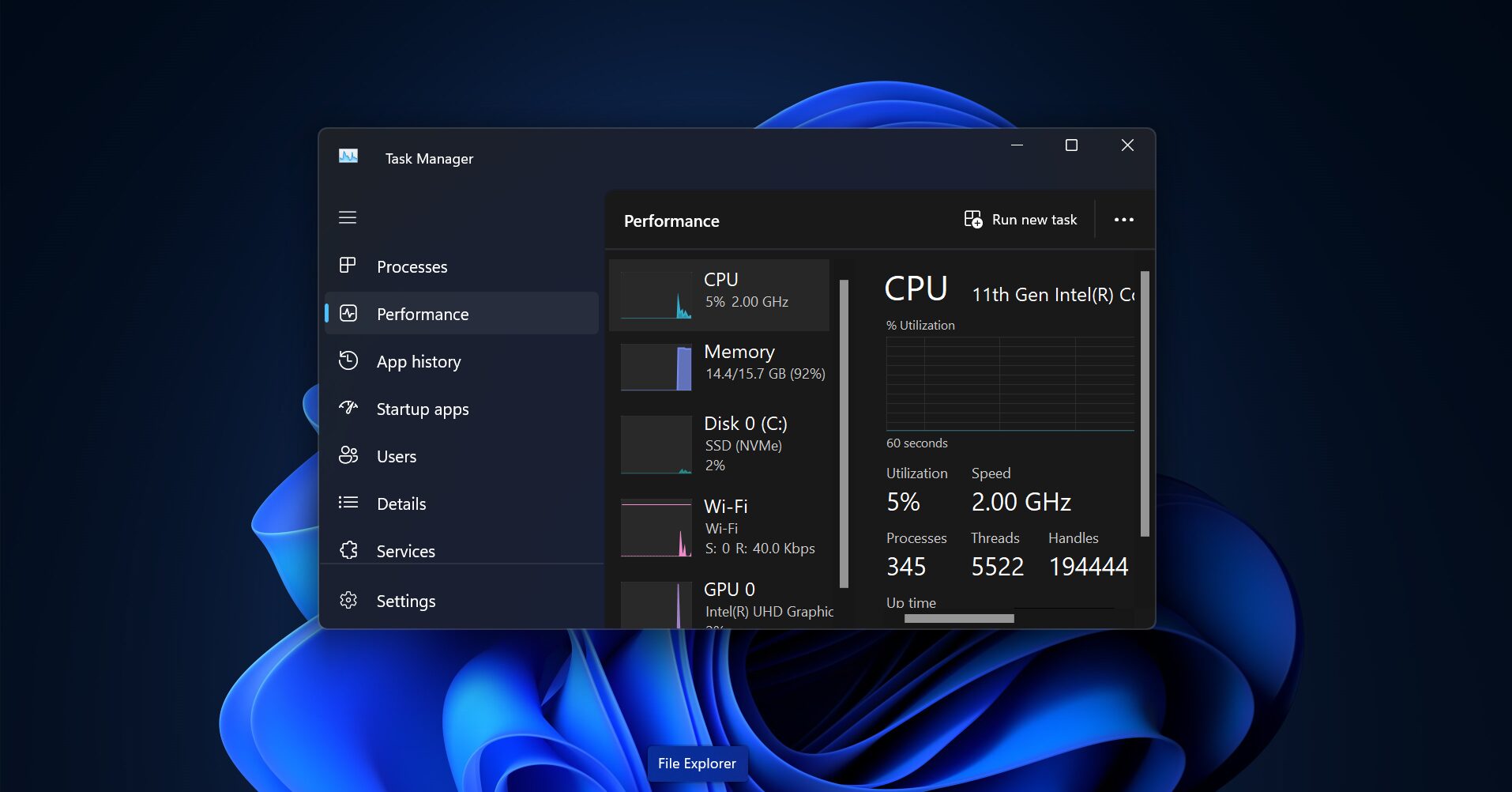Click the 2.00 GHz Speed value
This screenshot has width=1512, height=792.
click(x=1021, y=502)
